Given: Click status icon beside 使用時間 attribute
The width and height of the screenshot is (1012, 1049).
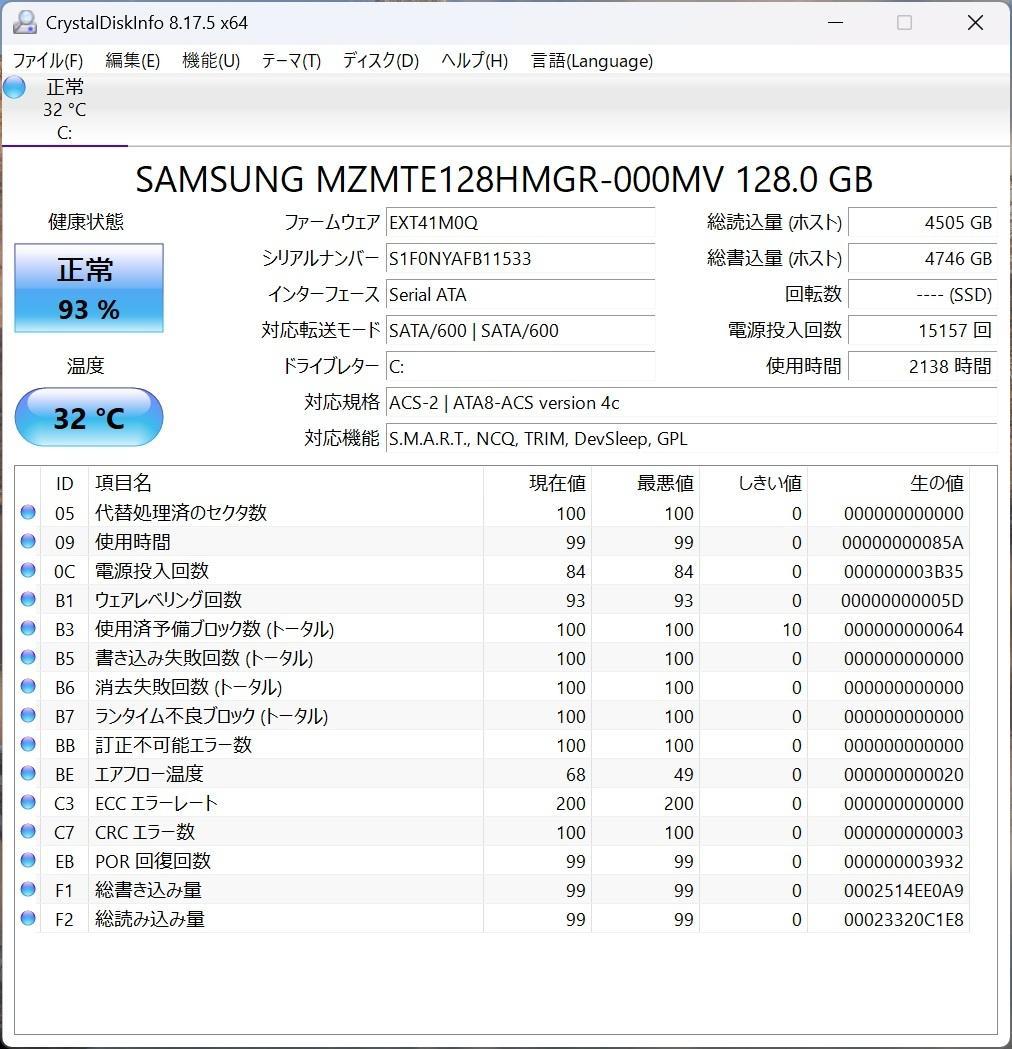Looking at the screenshot, I should click(x=27, y=542).
